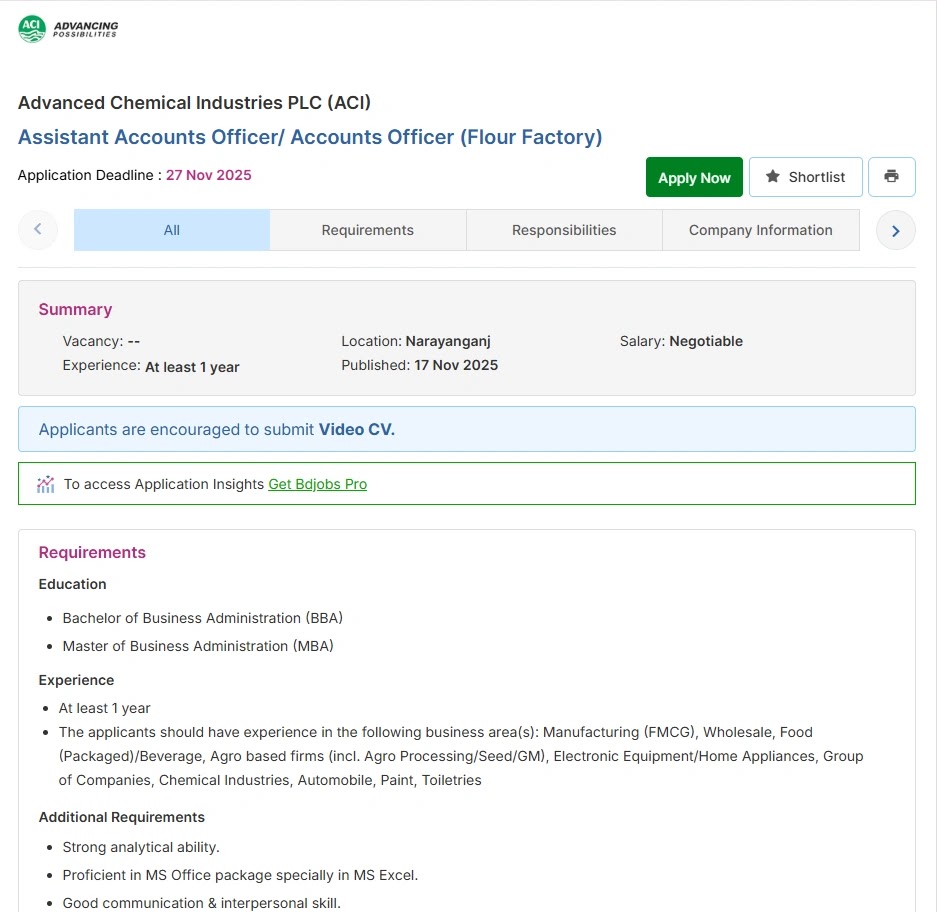Screen dimensions: 937x912
Task: Select the All tab
Action: coord(172,230)
